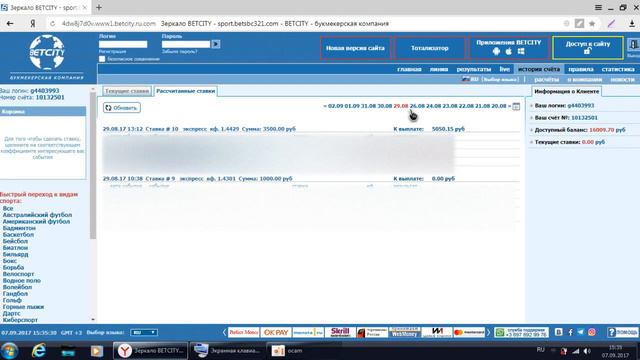Click the browser downloads arrow icon
This screenshot has height=360, width=640.
(x=632, y=24)
